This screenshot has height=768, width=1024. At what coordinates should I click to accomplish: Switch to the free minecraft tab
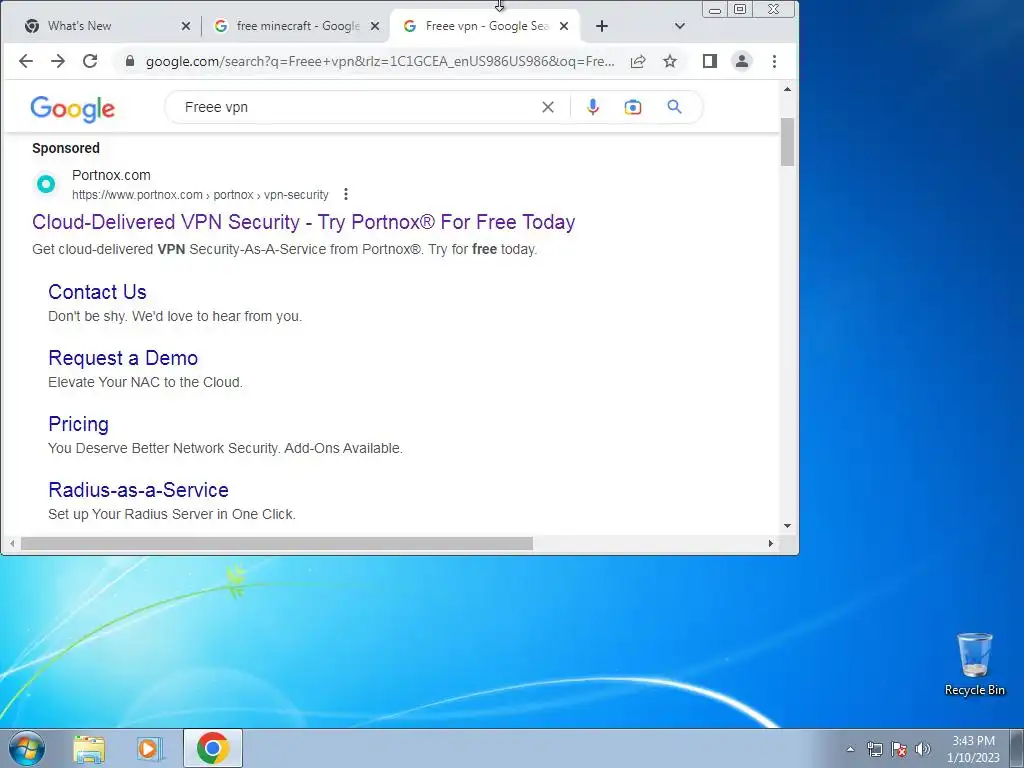(297, 26)
